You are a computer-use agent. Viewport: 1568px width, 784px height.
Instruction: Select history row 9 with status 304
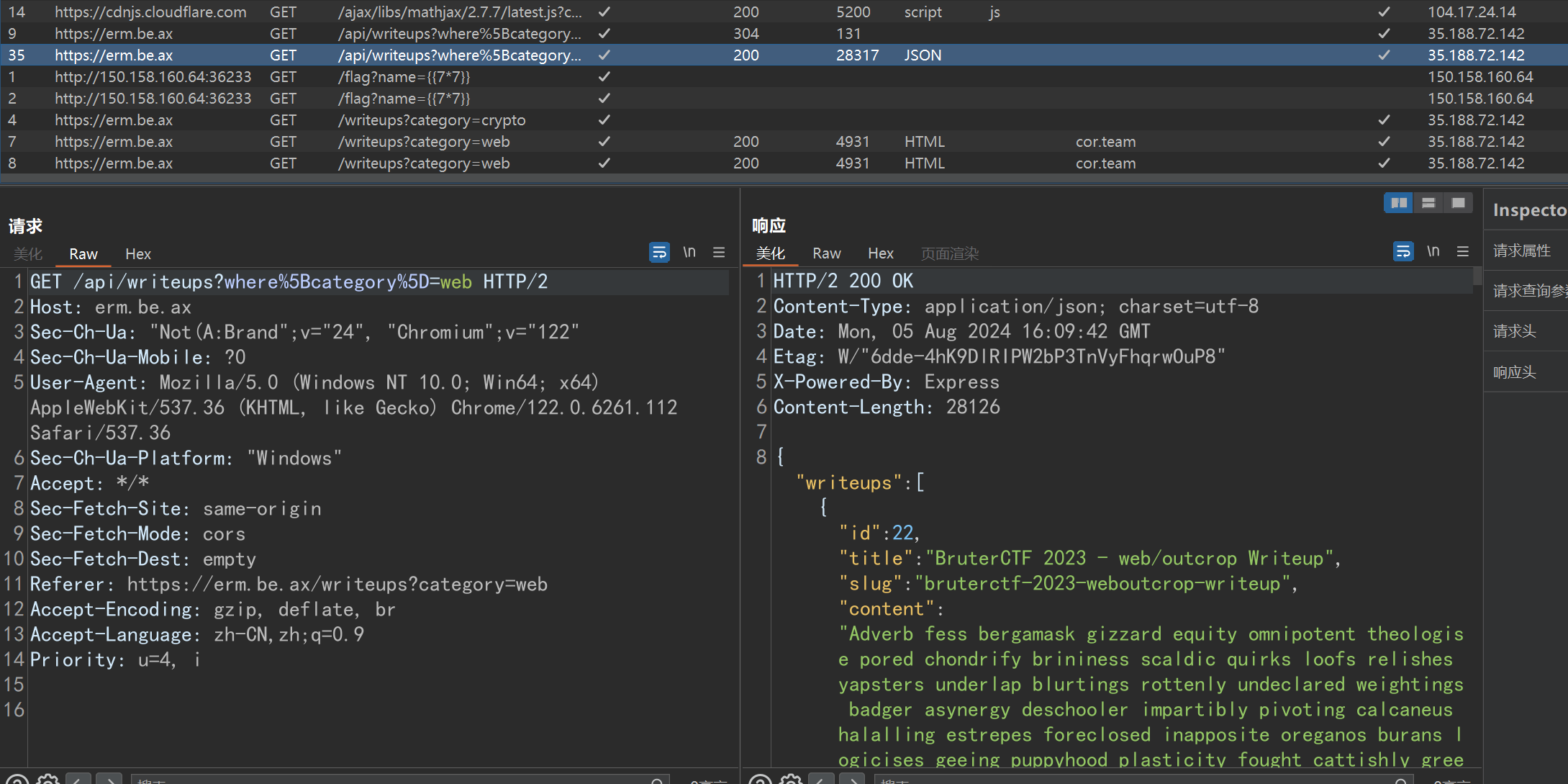(784, 34)
